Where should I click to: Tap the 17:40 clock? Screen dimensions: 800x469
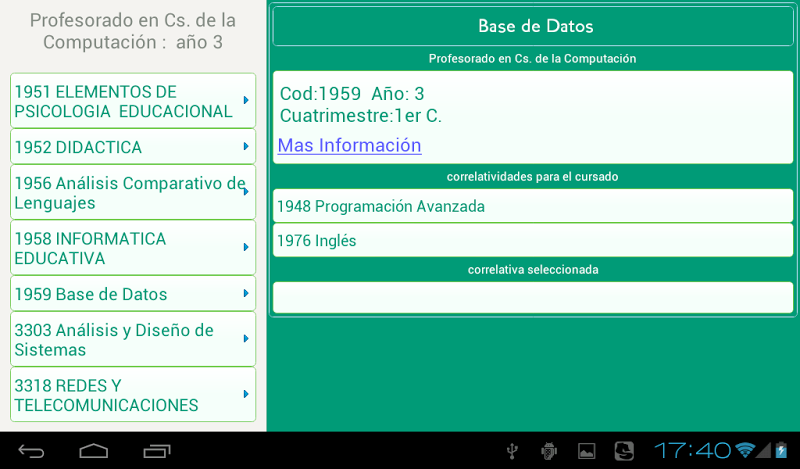[x=693, y=451]
